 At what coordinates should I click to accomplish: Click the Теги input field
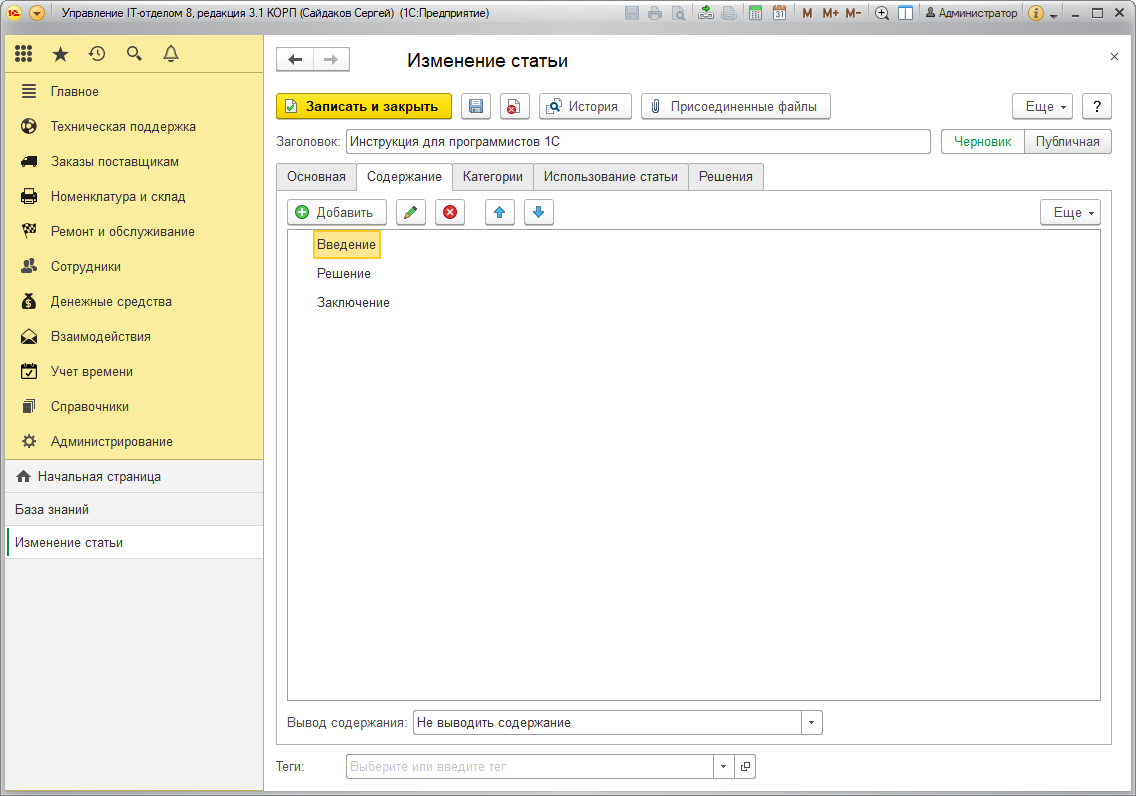530,766
